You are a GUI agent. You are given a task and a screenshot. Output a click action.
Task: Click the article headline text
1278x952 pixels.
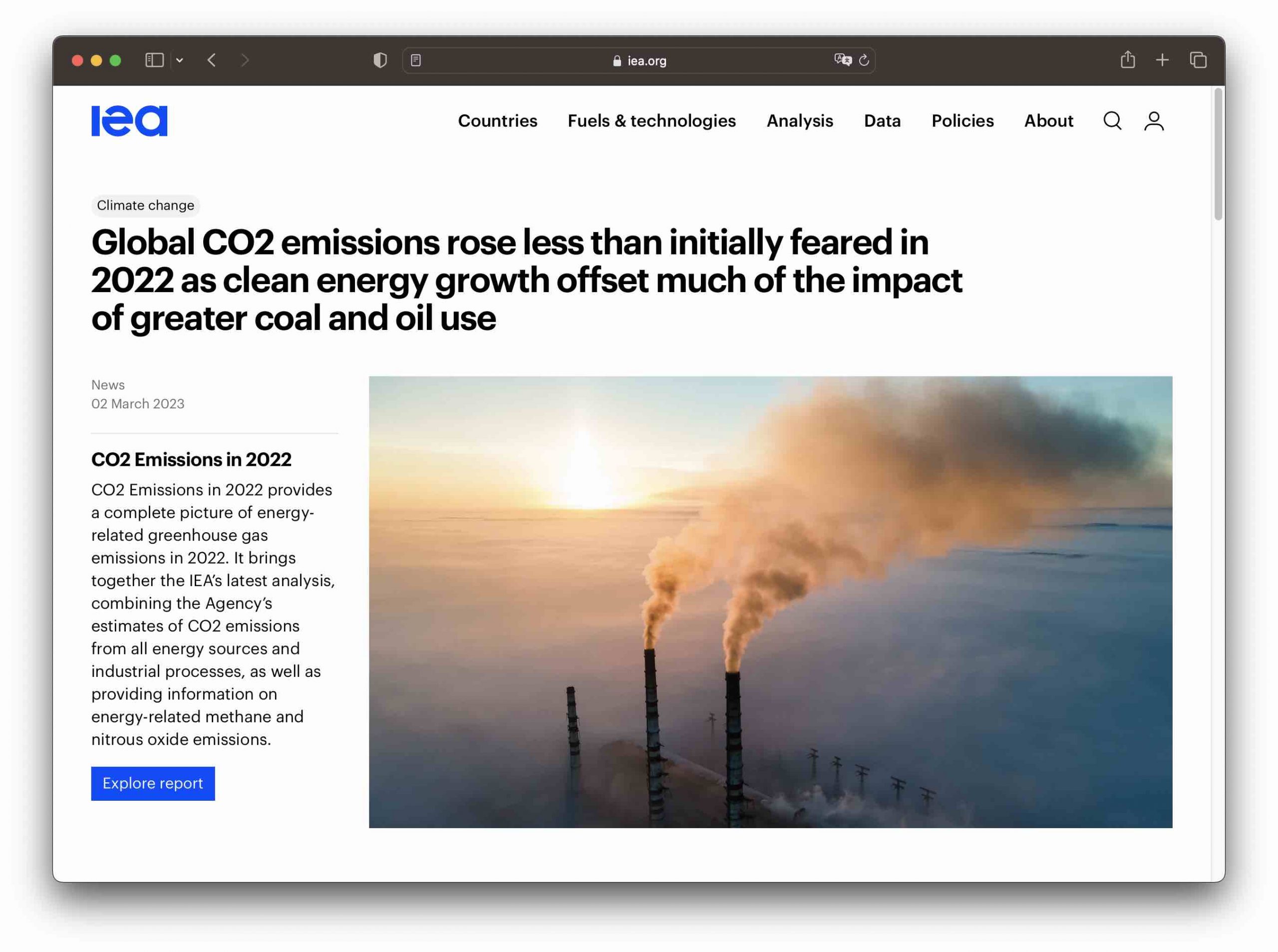[x=527, y=280]
